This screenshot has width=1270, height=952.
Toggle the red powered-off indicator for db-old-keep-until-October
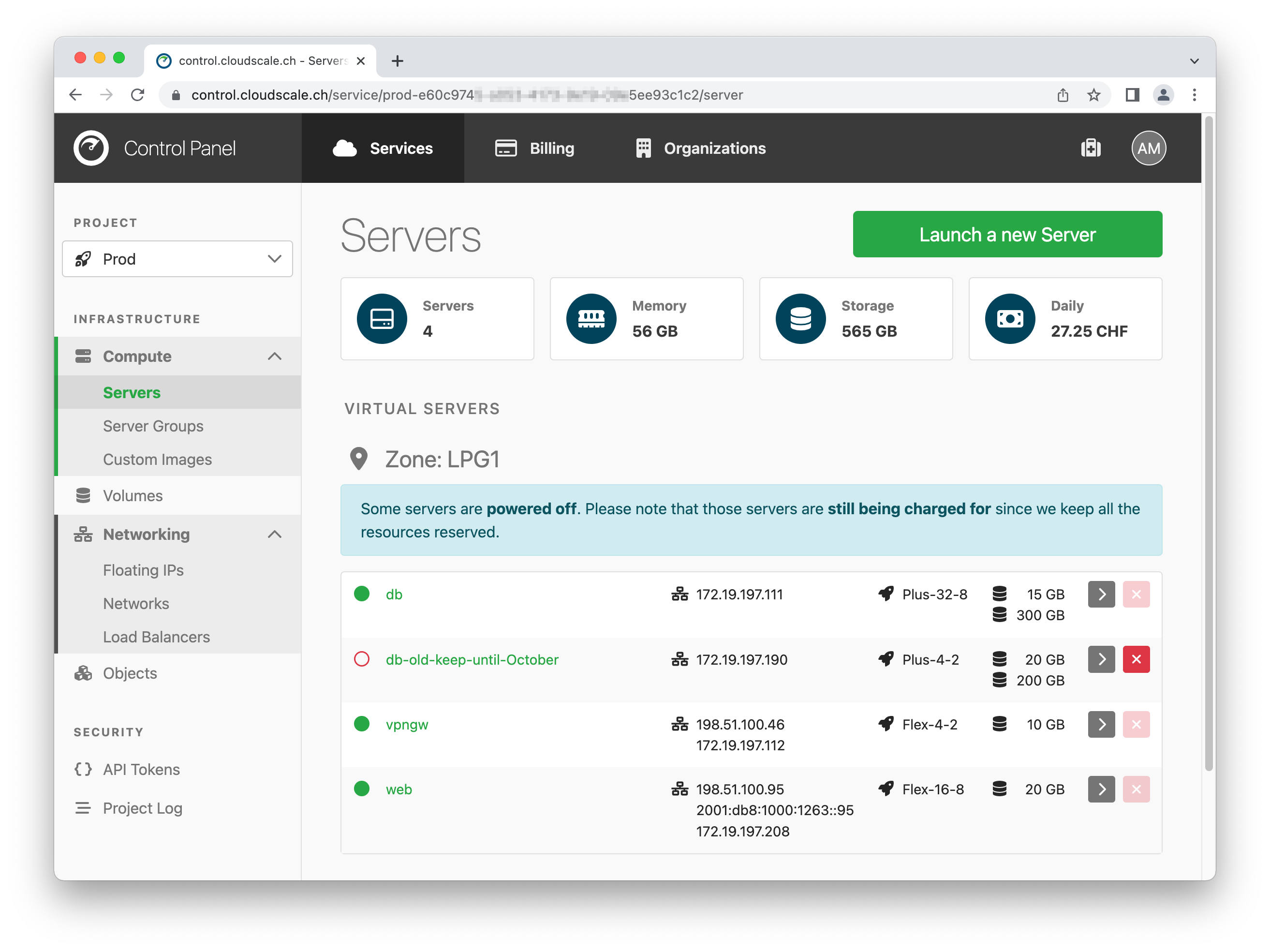point(362,659)
